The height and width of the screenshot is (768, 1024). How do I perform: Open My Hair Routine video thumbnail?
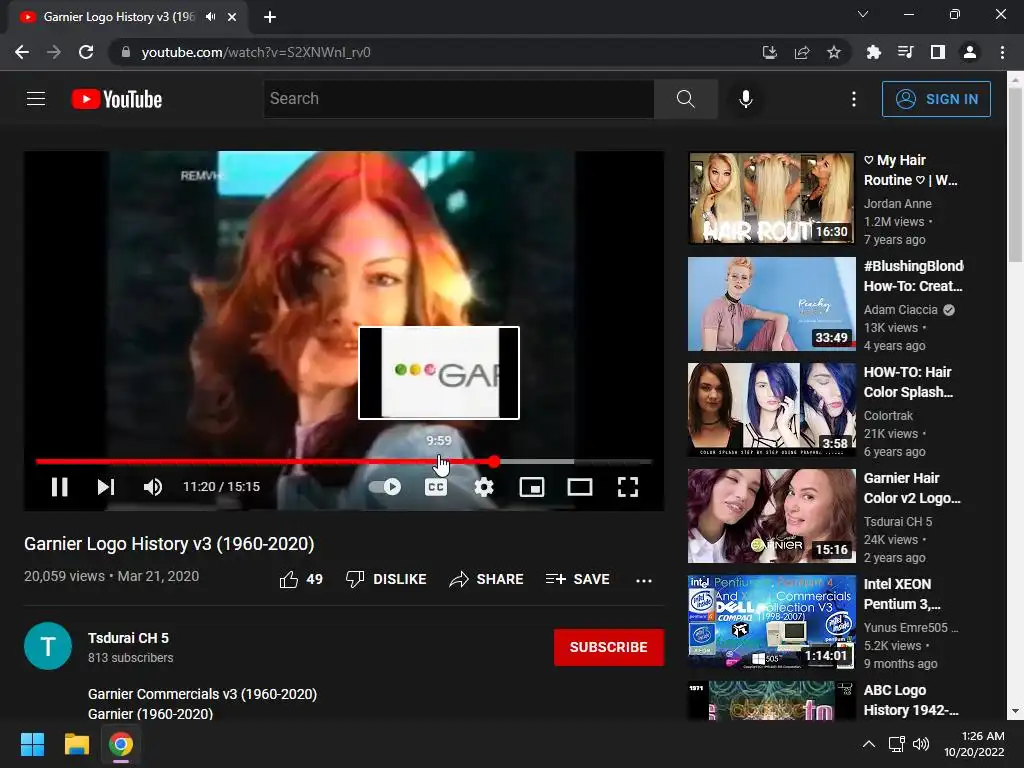click(x=771, y=198)
